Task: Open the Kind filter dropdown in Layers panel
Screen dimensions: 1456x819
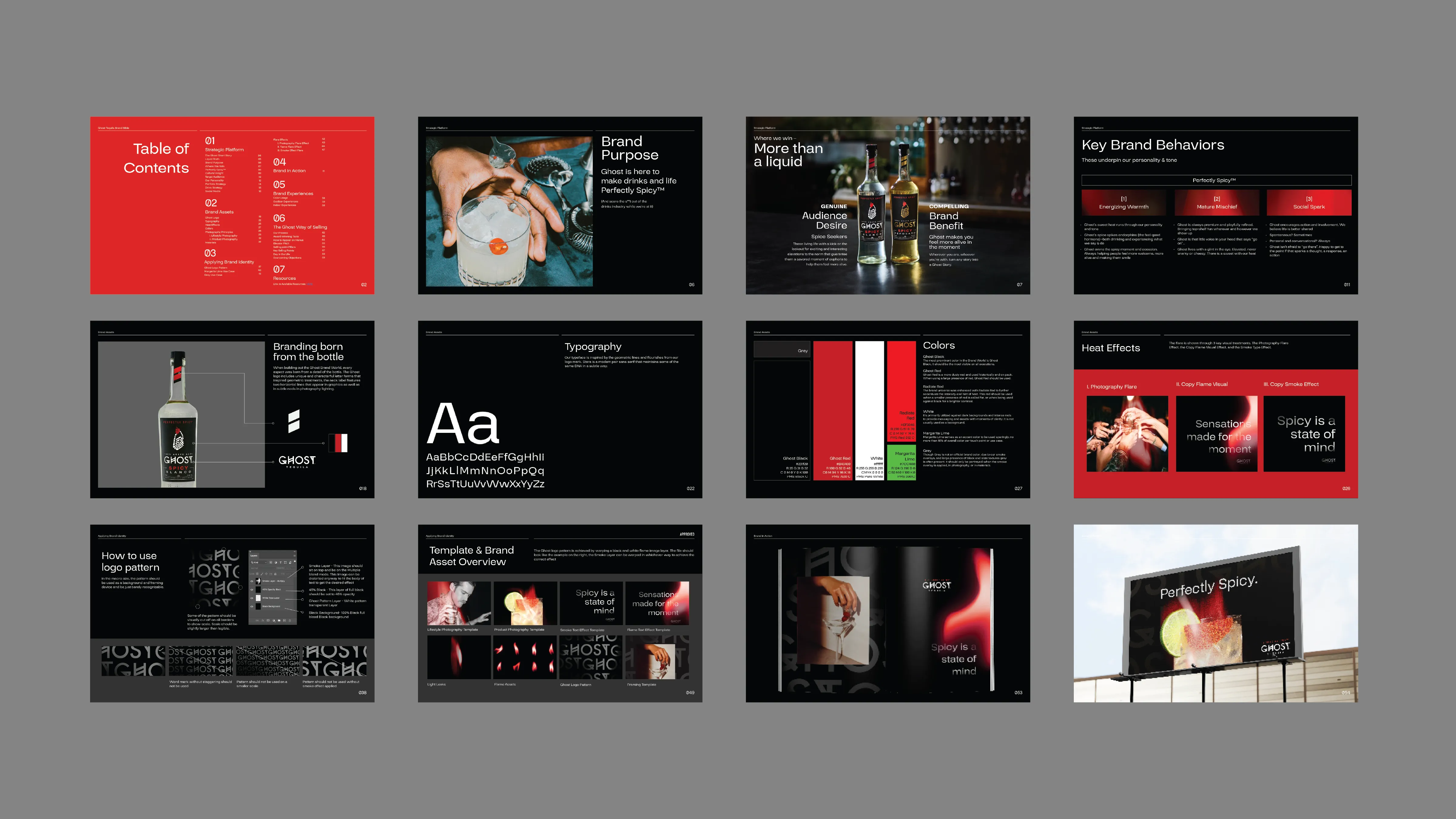Action: coord(258,562)
